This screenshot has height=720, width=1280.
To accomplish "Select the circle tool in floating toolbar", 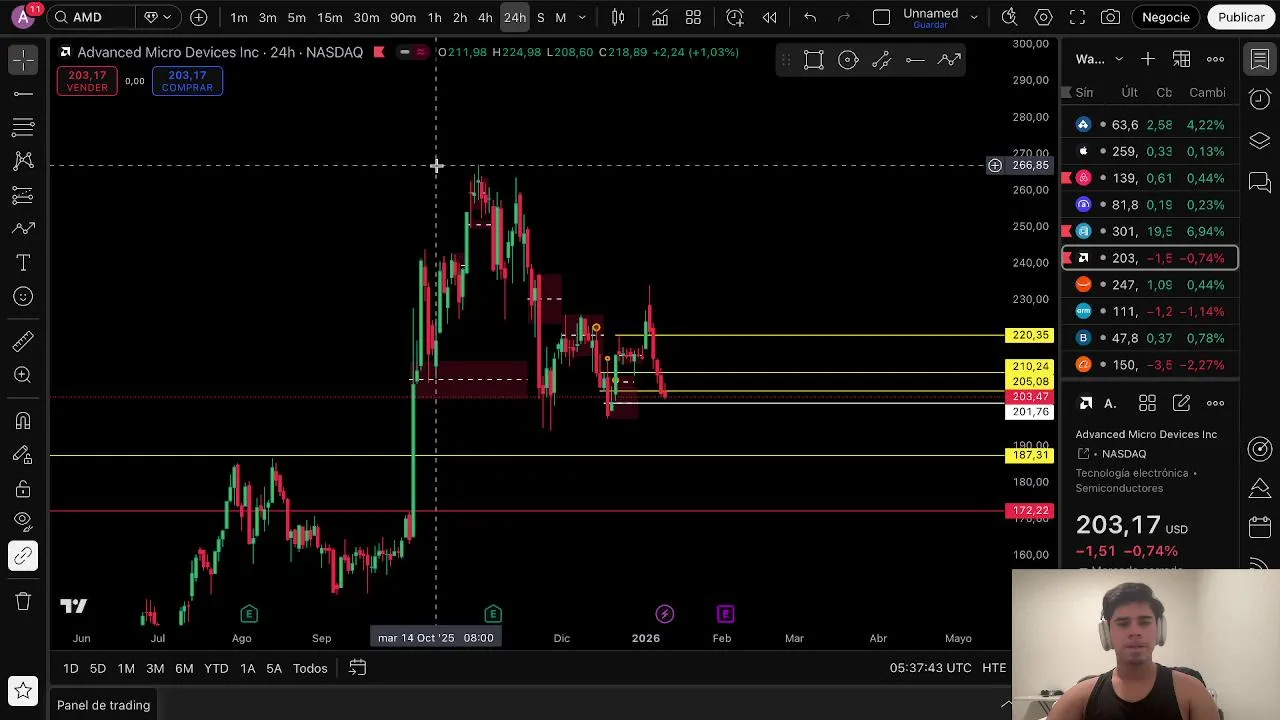I will (848, 61).
